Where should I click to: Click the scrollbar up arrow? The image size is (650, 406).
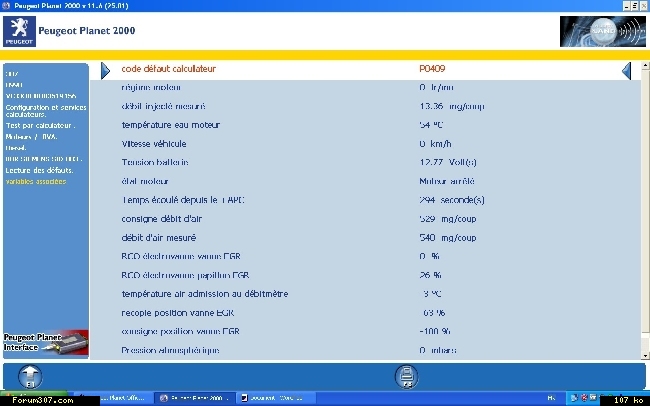point(645,65)
